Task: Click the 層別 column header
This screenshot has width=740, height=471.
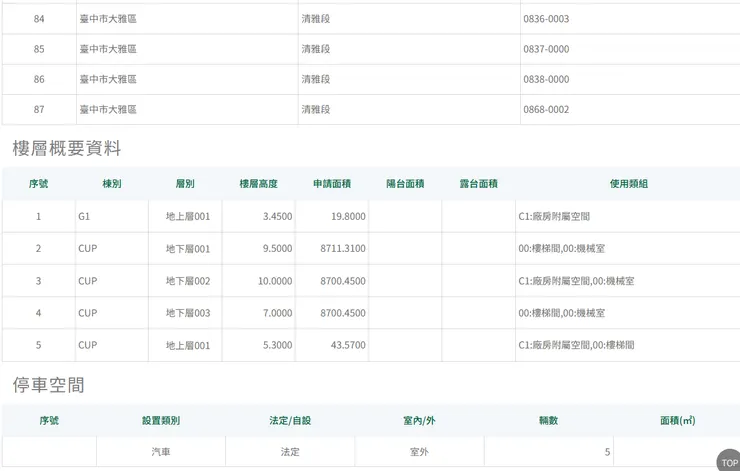Action: click(x=185, y=184)
